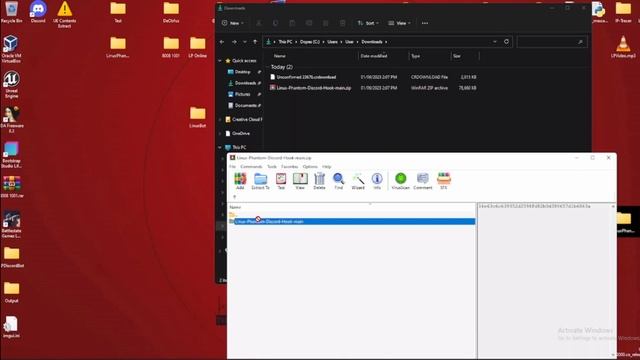
Task: Sort by Name column header in WinRAR
Action: pyautogui.click(x=235, y=207)
